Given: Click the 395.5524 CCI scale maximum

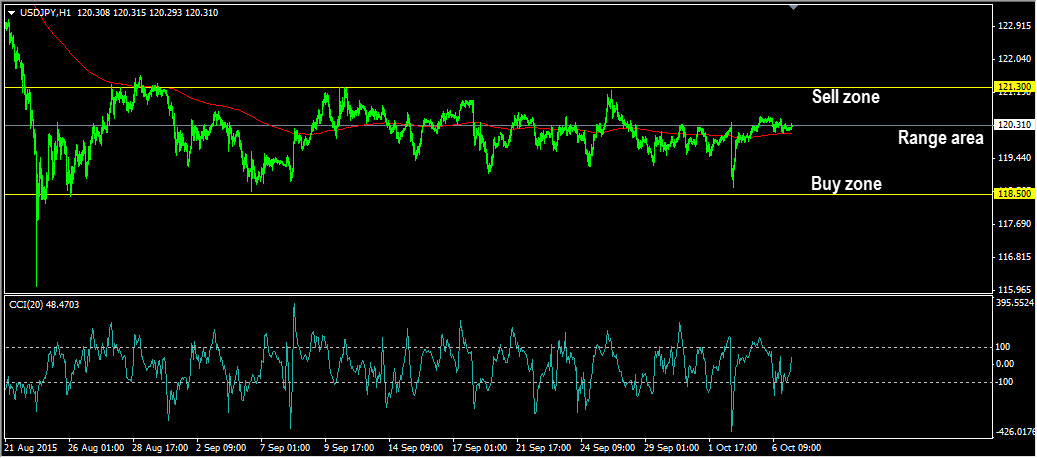Looking at the screenshot, I should pyautogui.click(x=1016, y=301).
